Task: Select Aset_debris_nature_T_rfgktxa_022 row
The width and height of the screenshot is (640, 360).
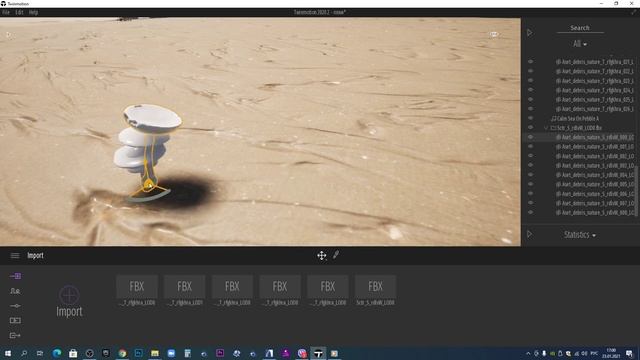Action: coord(594,71)
